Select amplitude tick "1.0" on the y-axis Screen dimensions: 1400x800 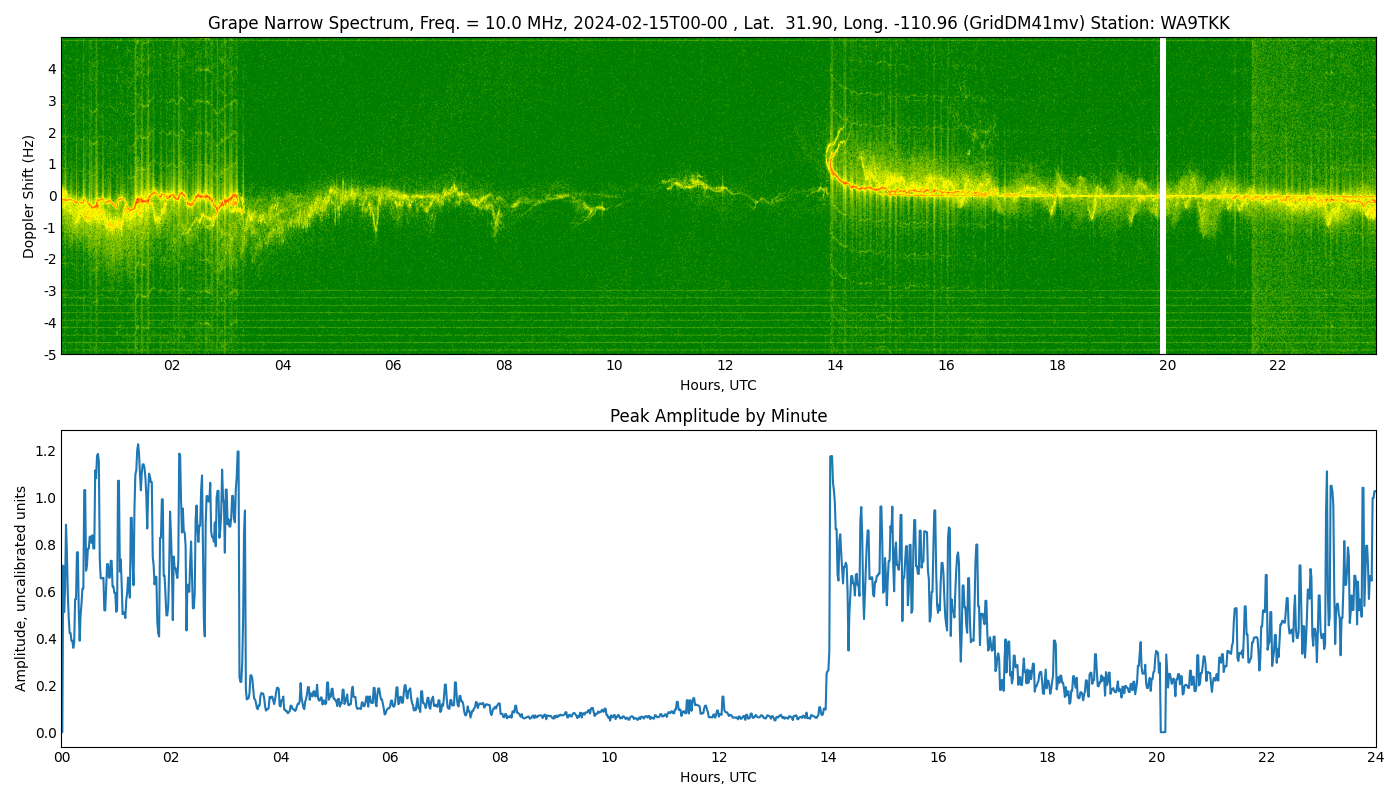[x=46, y=498]
